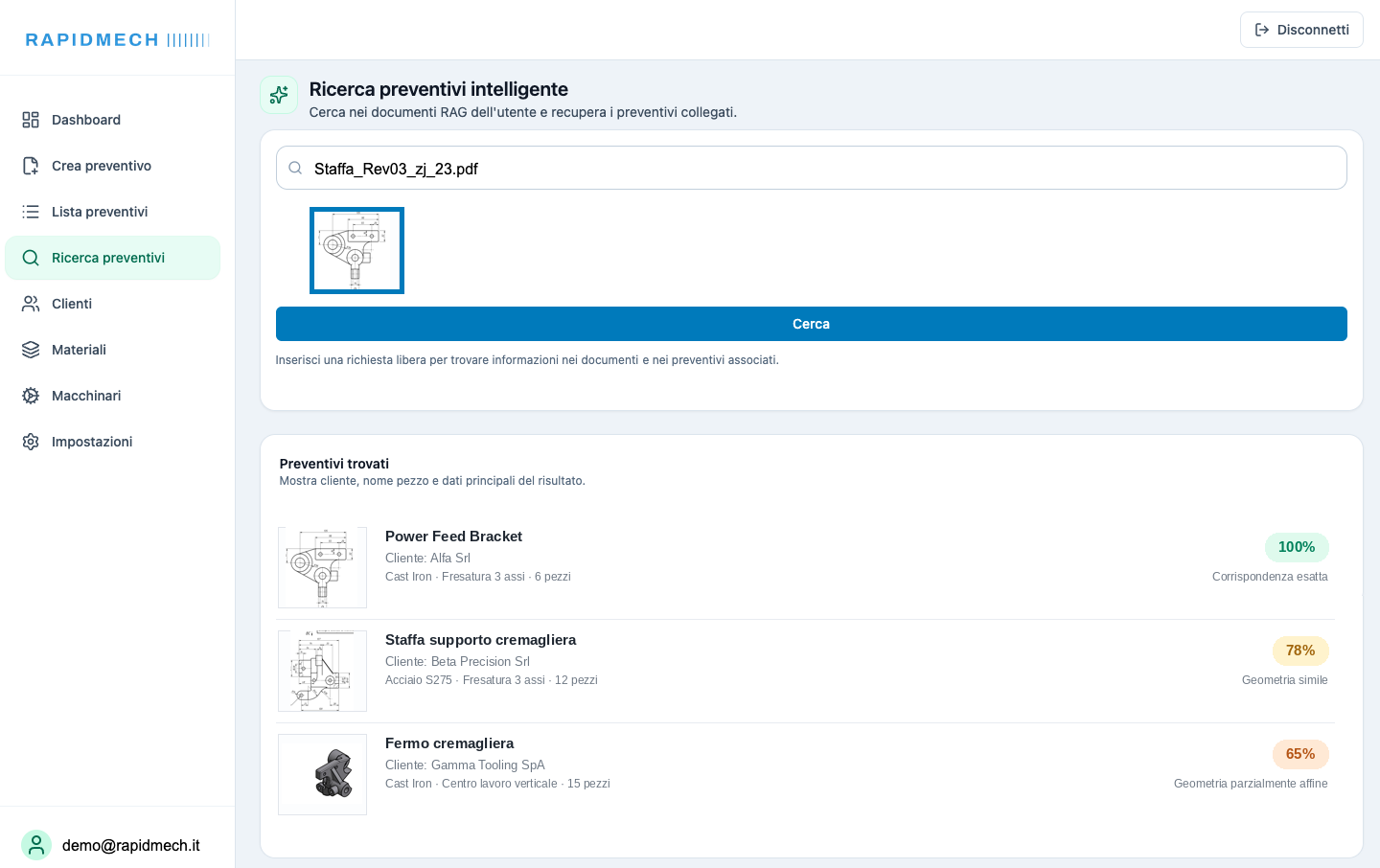Click the Staffa_Rev03_zj_23.pdf search field
1380x868 pixels.
coord(812,168)
